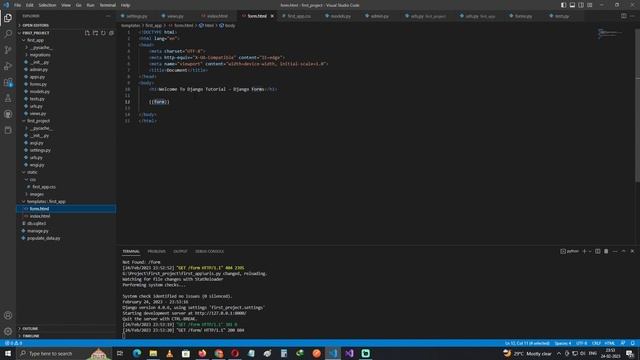Image resolution: width=640 pixels, height=360 pixels.
Task: Open the File menu
Action: click(18, 5)
